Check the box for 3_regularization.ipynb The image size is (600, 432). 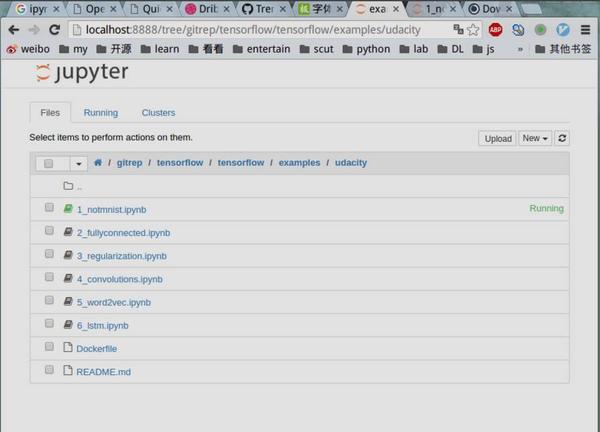(x=49, y=254)
